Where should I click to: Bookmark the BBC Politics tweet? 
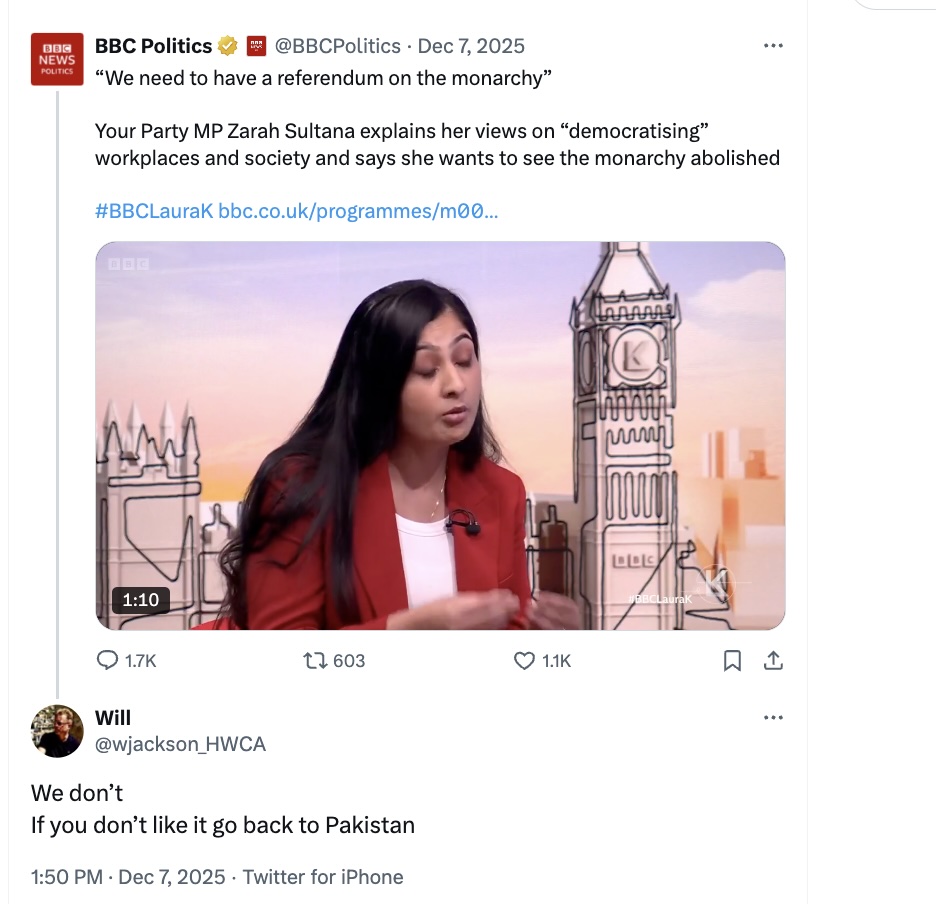point(732,660)
